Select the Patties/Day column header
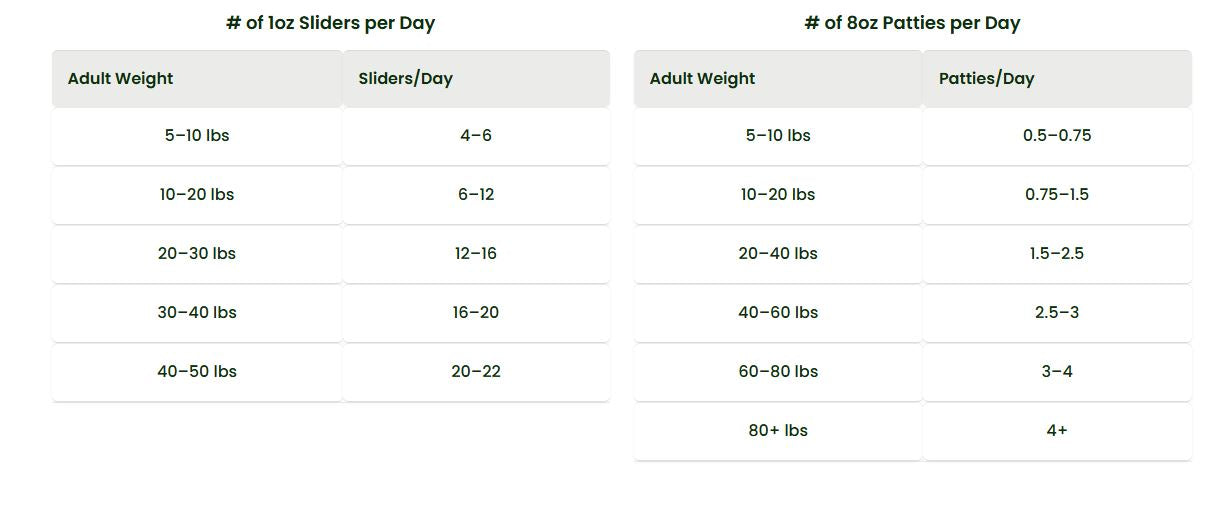Viewport: 1226px width, 517px height. 986,79
